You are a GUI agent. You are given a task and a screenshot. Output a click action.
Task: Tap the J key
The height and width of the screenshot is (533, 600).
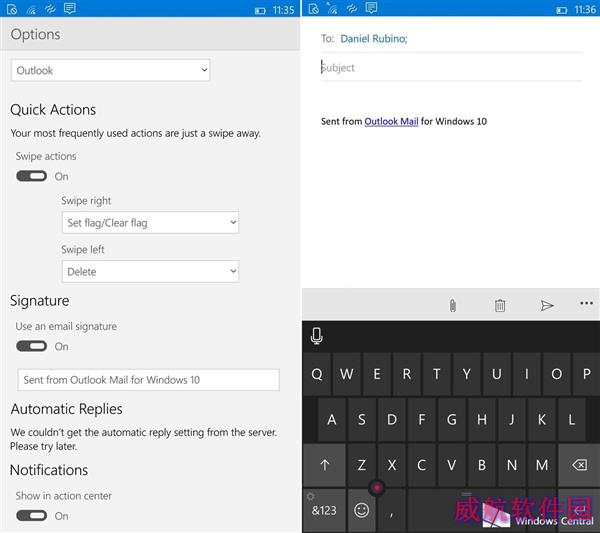[512, 419]
